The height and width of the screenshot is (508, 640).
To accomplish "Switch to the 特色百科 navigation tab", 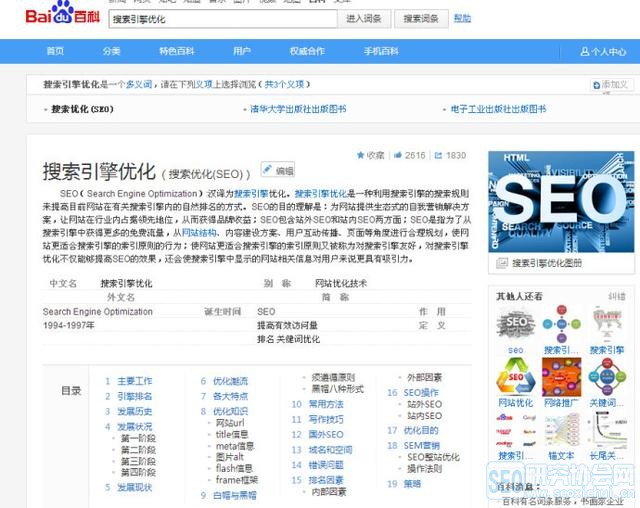I will coord(176,51).
